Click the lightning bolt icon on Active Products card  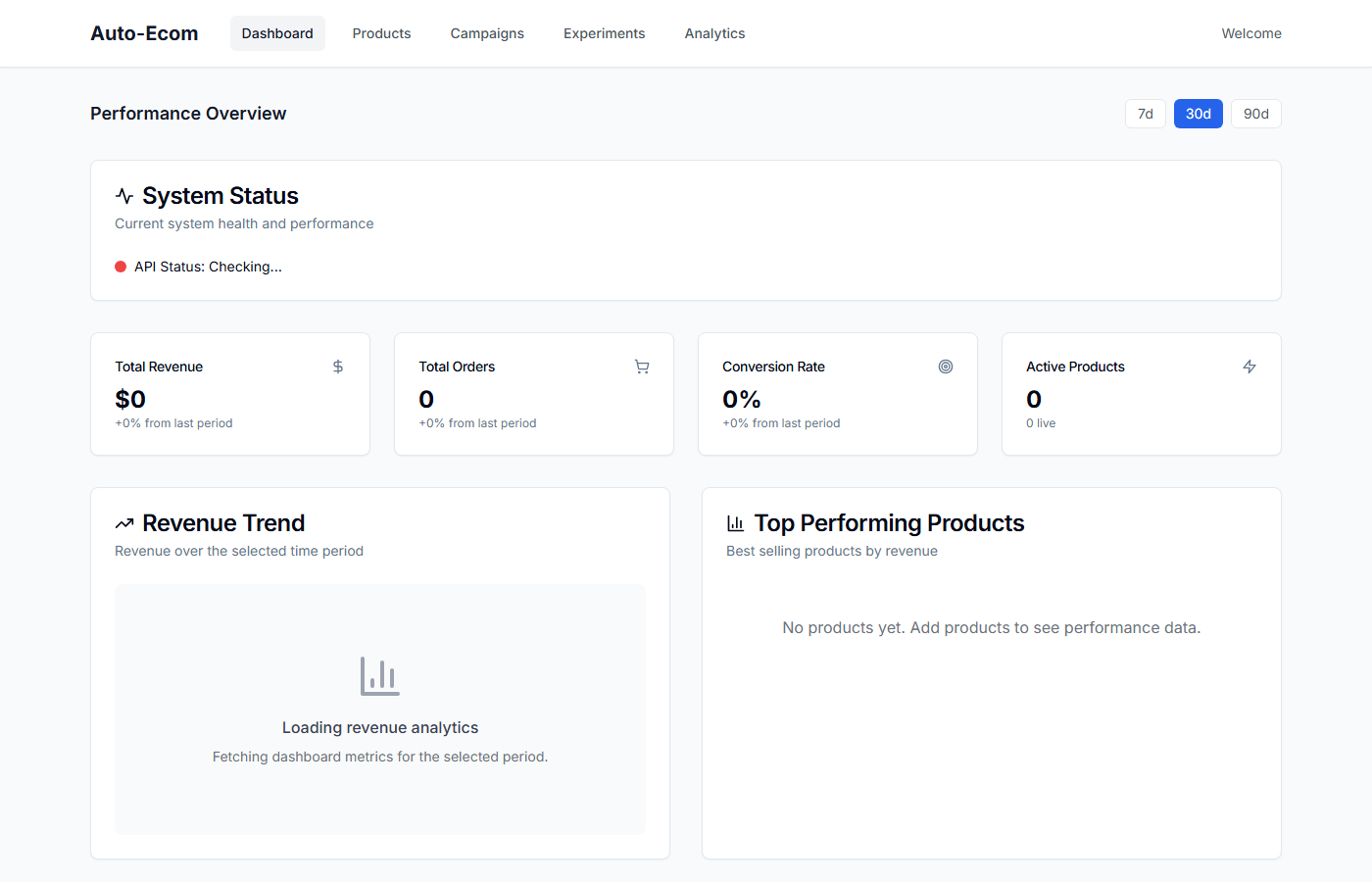1249,366
